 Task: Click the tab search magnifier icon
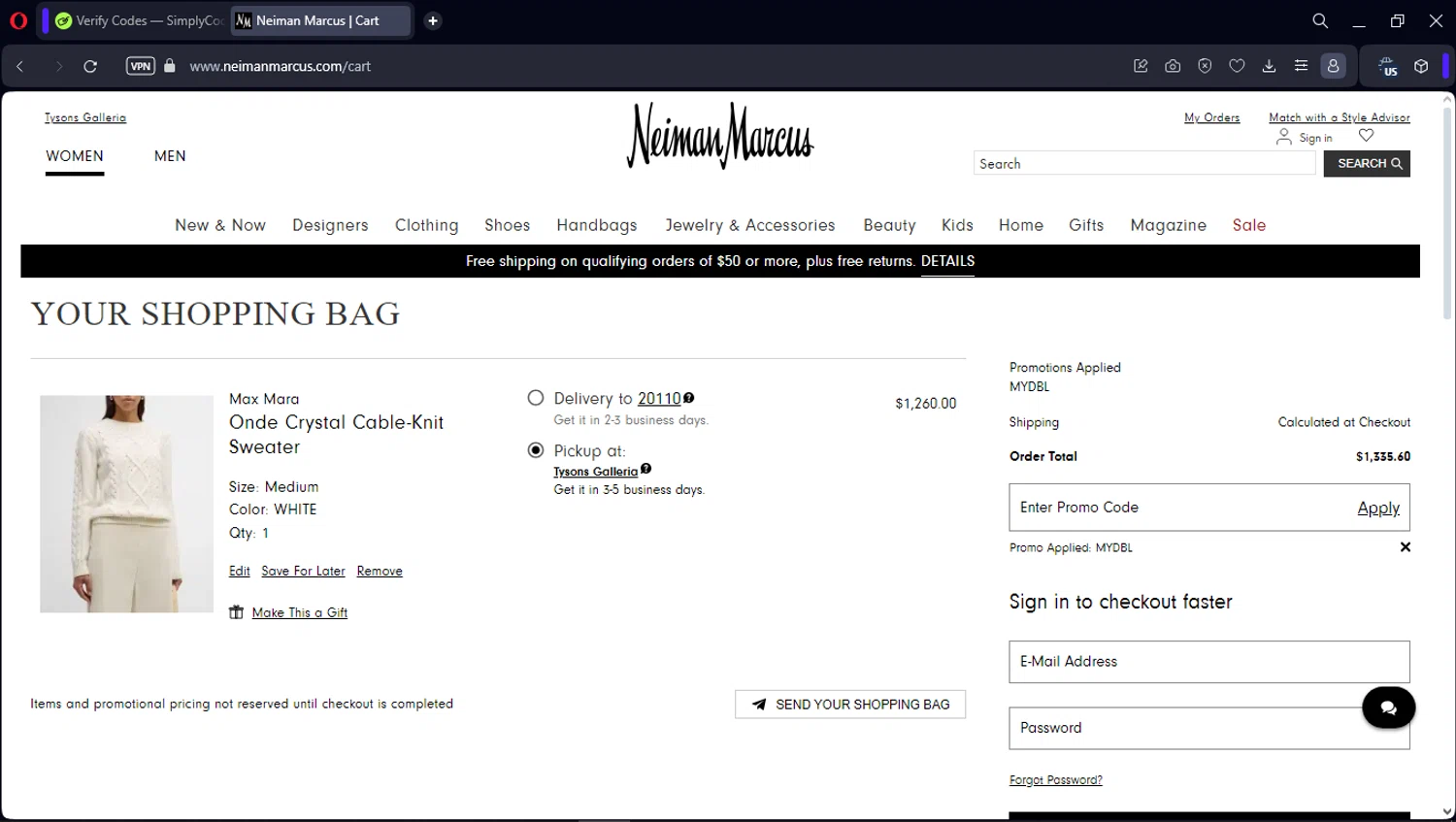click(1320, 20)
